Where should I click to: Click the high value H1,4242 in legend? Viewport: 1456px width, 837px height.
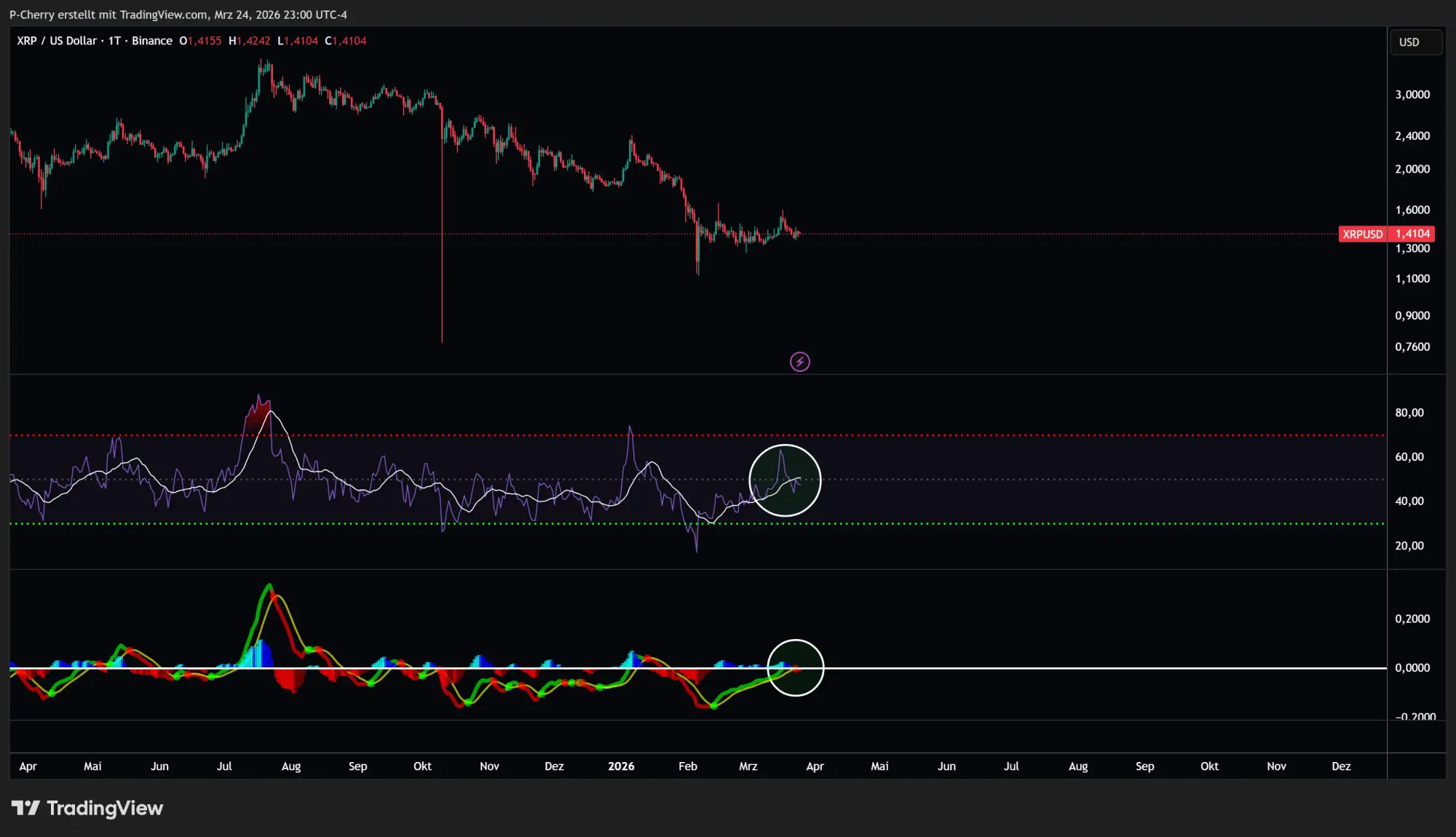248,41
